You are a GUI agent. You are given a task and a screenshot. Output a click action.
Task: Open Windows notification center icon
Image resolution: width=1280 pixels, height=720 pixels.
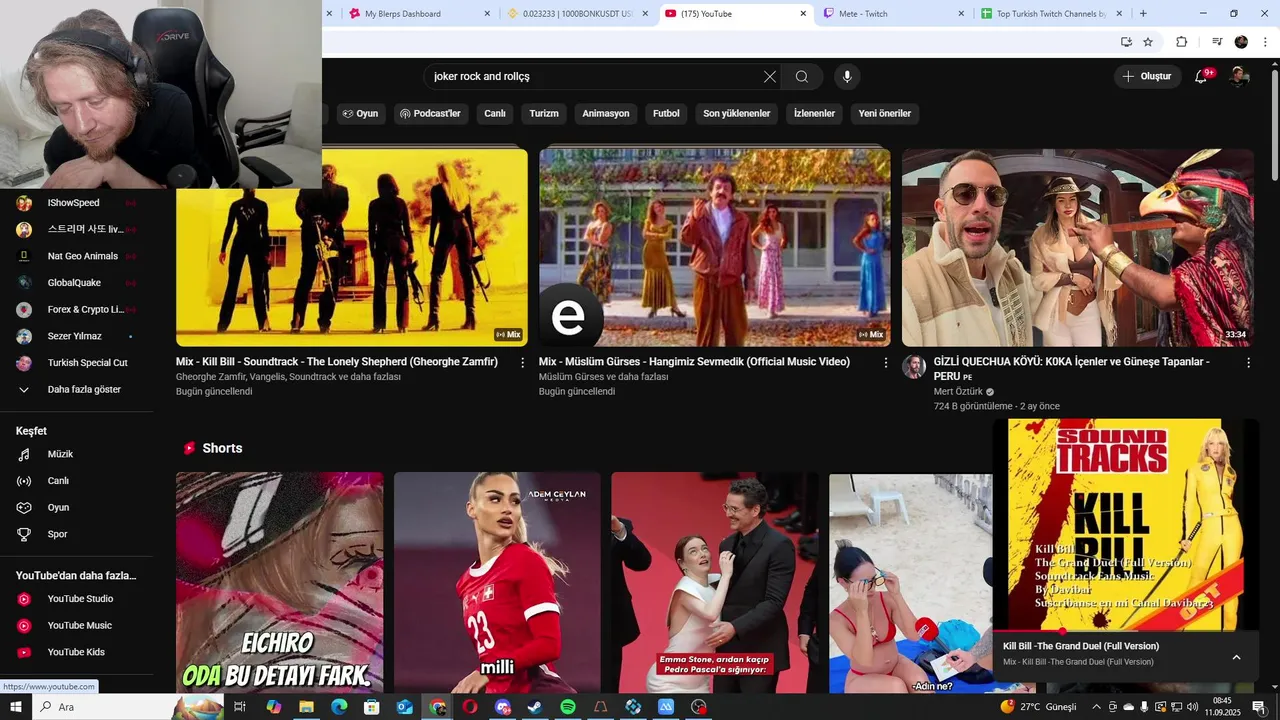click(1258, 707)
